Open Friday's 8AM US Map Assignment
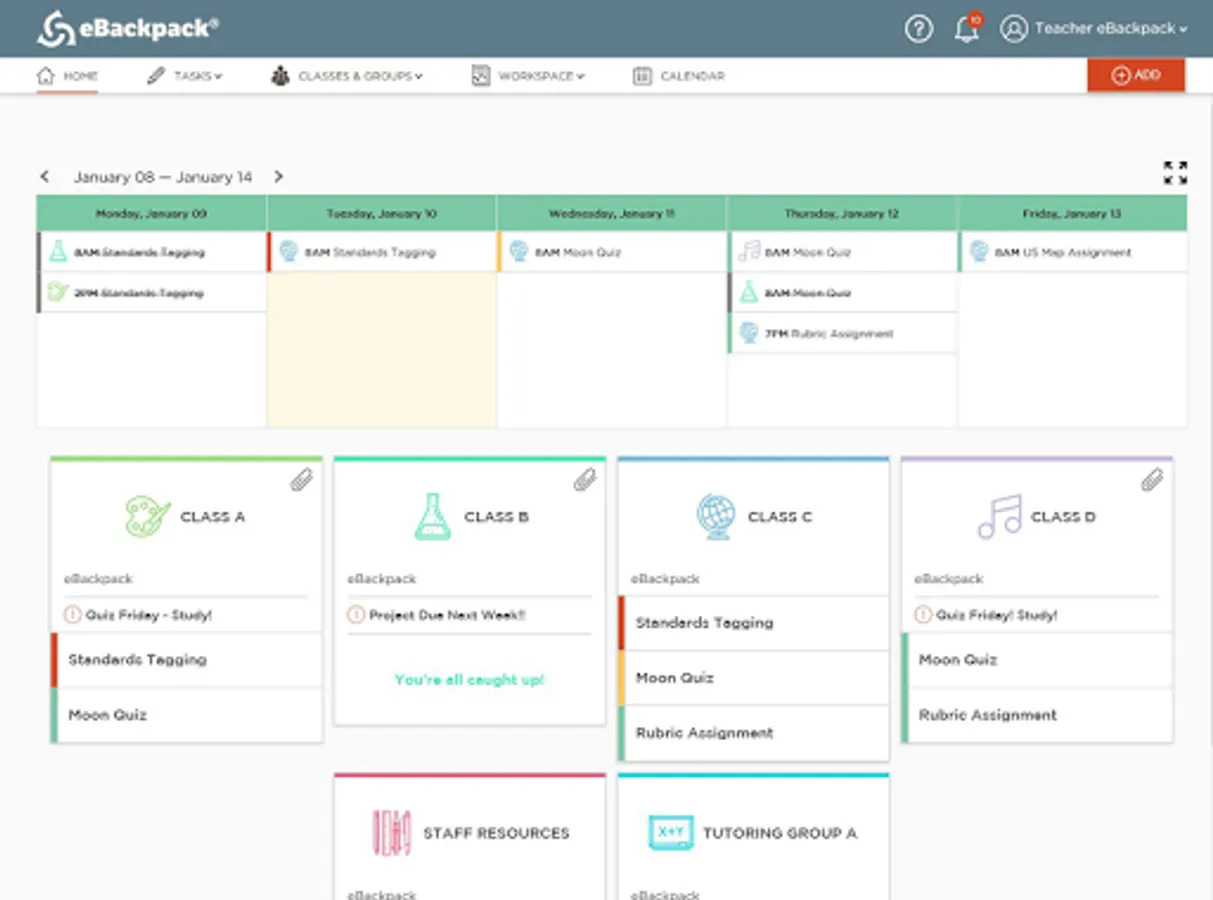Viewport: 1213px width, 900px height. 1073,252
